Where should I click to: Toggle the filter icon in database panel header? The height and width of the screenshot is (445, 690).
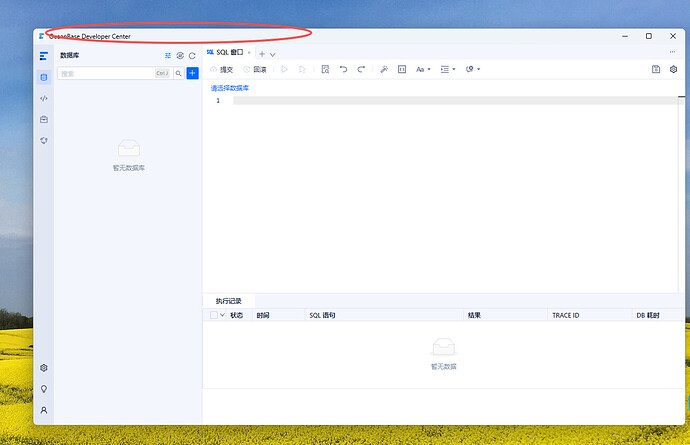168,56
